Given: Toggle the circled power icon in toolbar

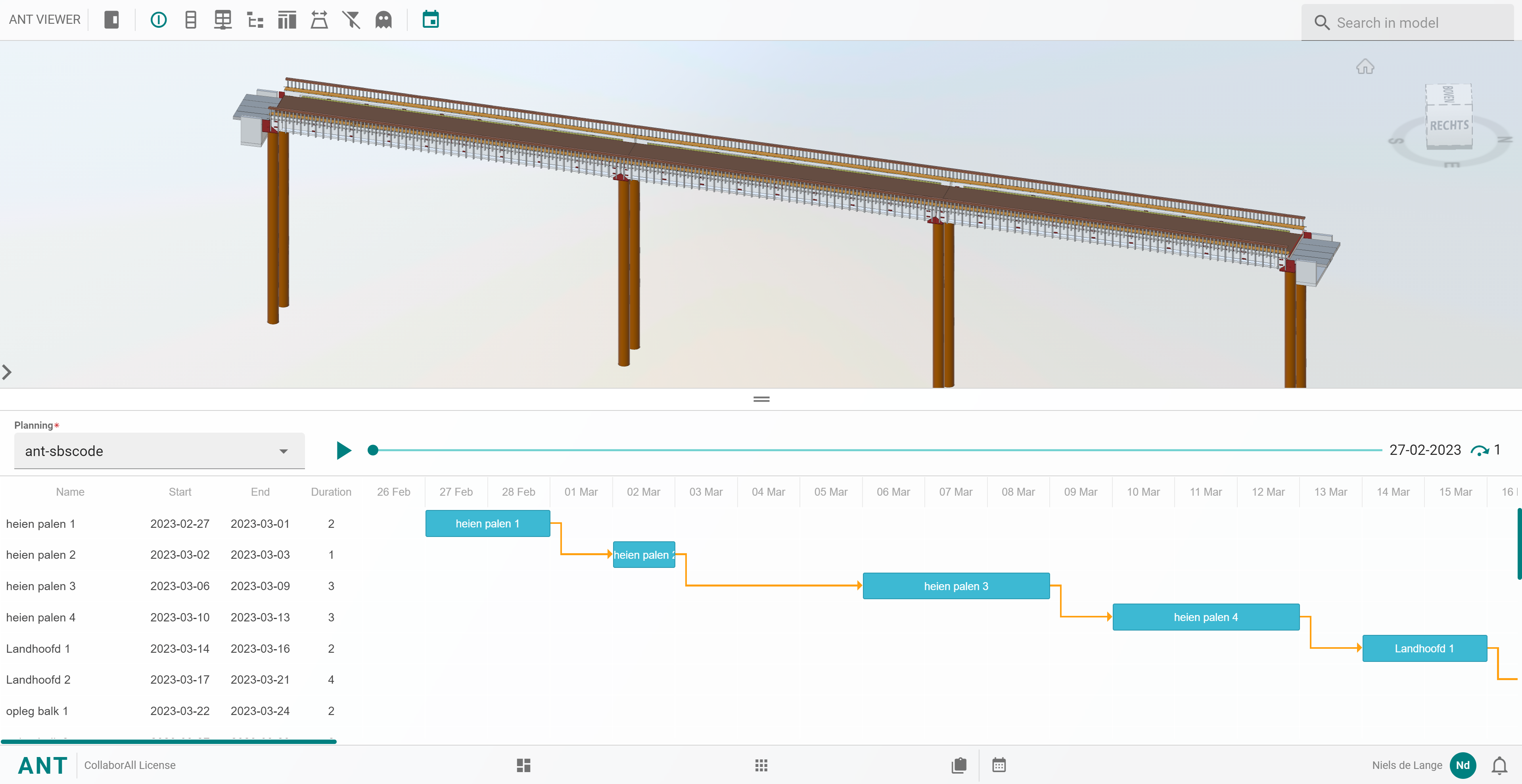Looking at the screenshot, I should (158, 20).
